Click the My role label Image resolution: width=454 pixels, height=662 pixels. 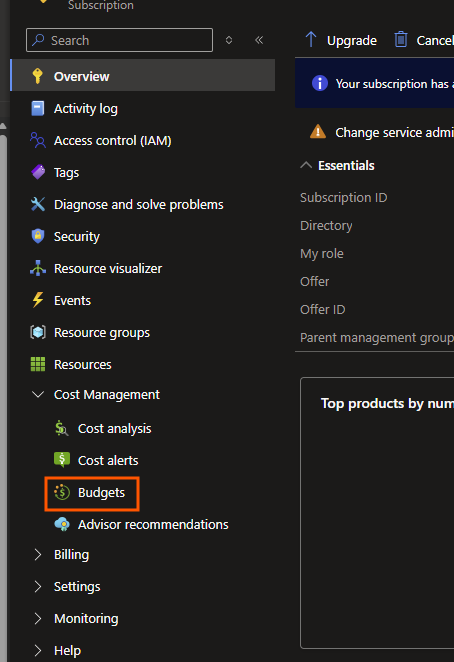321,253
